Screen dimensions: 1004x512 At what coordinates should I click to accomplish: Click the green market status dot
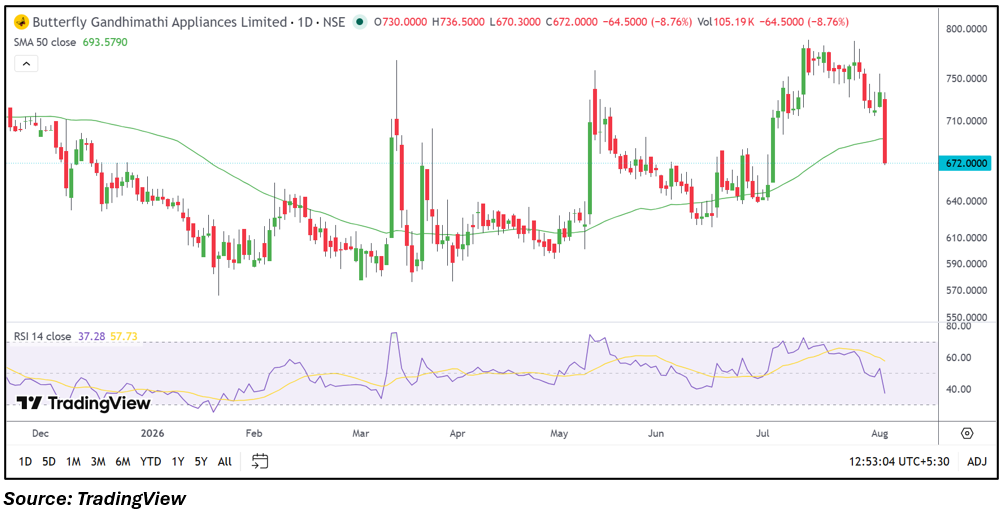(360, 22)
